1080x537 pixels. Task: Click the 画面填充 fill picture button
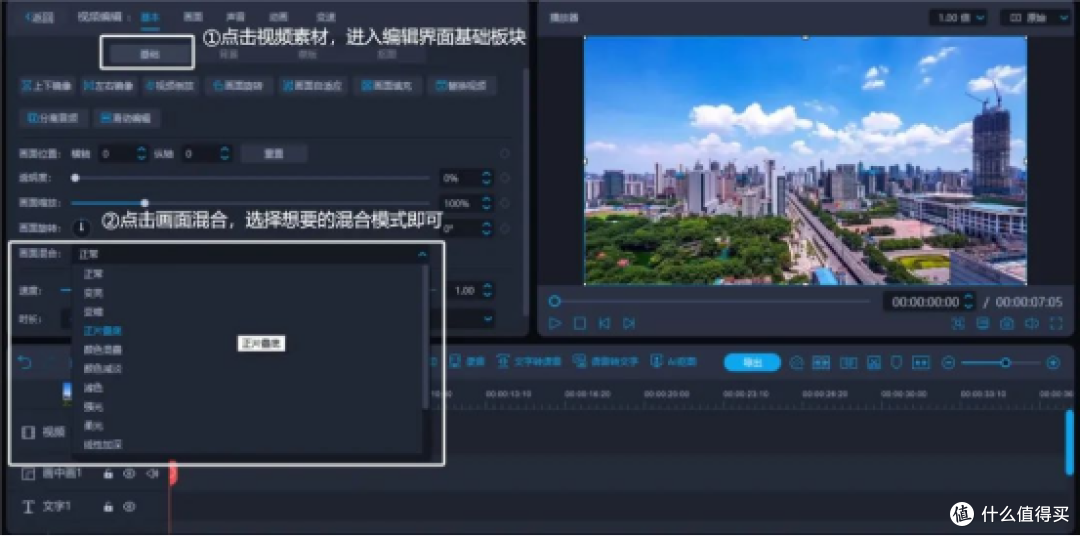tap(387, 86)
